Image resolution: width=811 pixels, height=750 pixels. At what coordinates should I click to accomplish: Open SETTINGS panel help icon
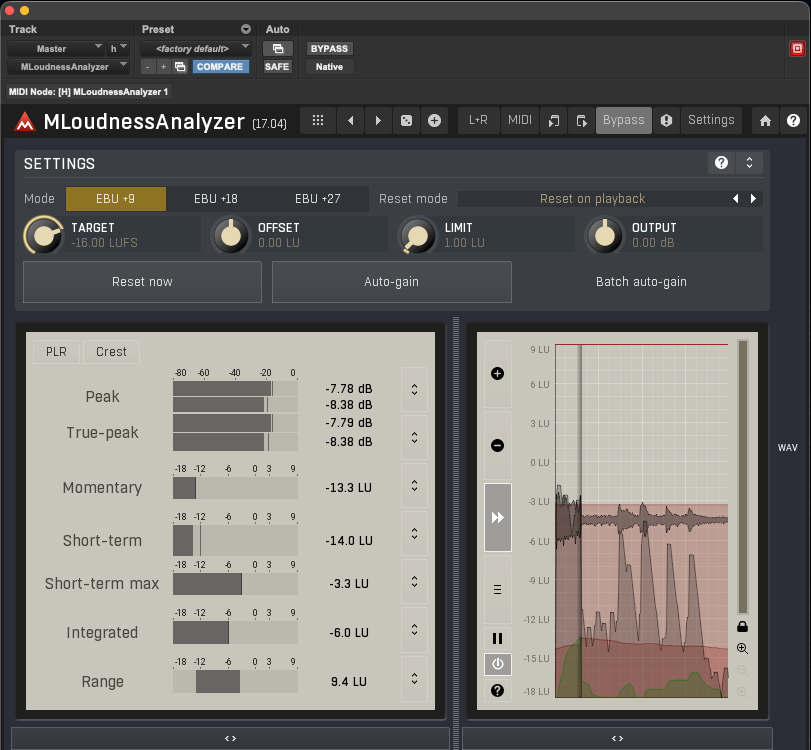coord(722,163)
